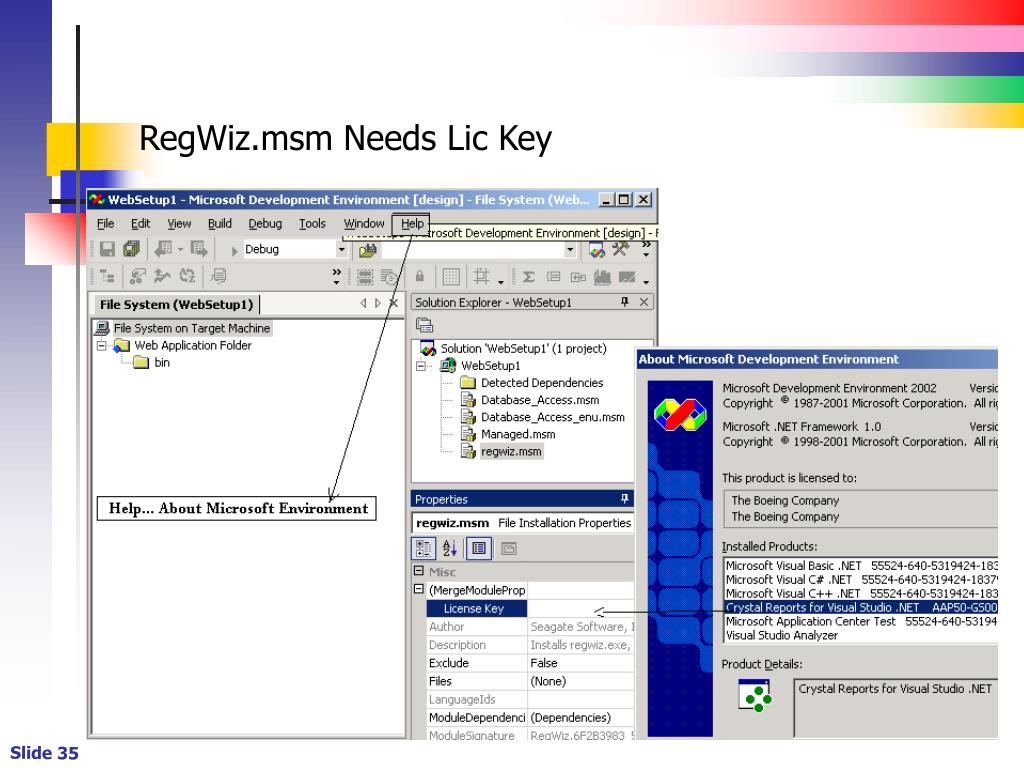
Task: Select the File System (WebSetup1) tab
Action: pos(176,304)
